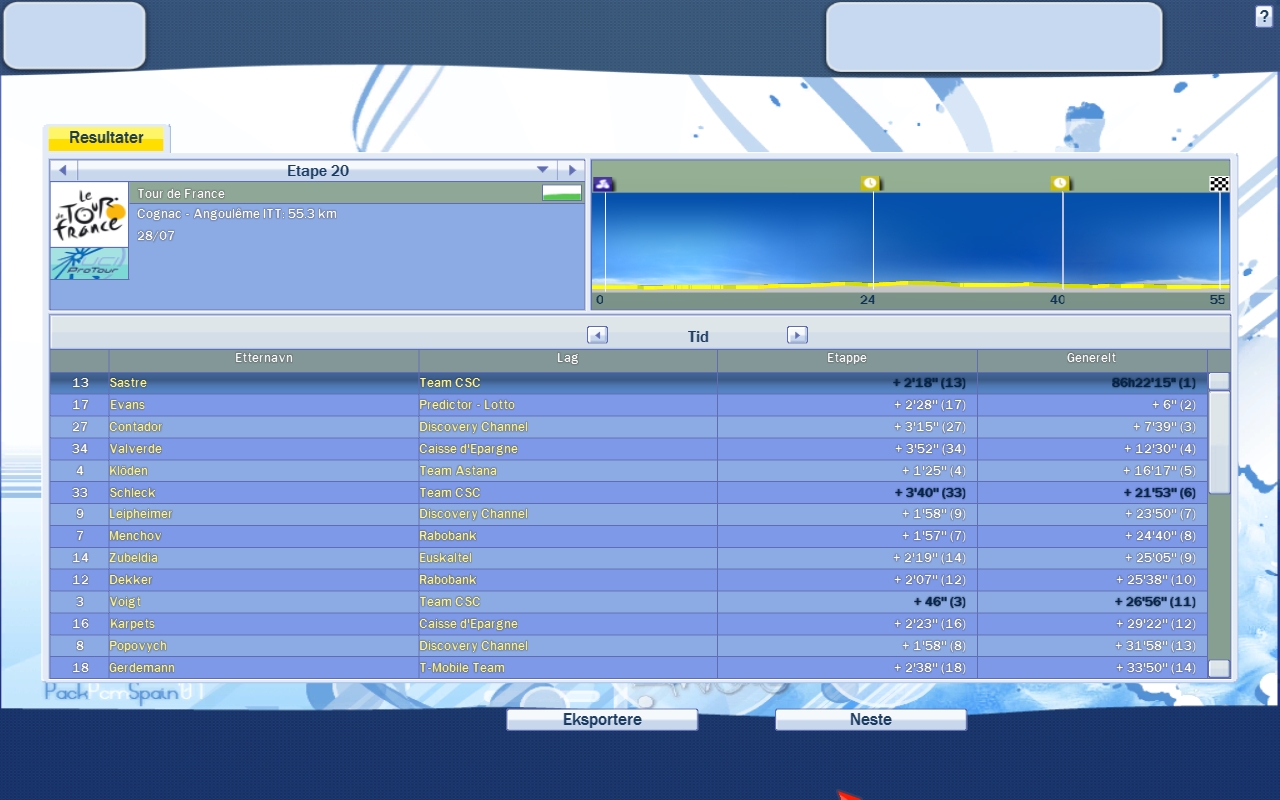Click the first intermediate time check icon

click(x=870, y=184)
